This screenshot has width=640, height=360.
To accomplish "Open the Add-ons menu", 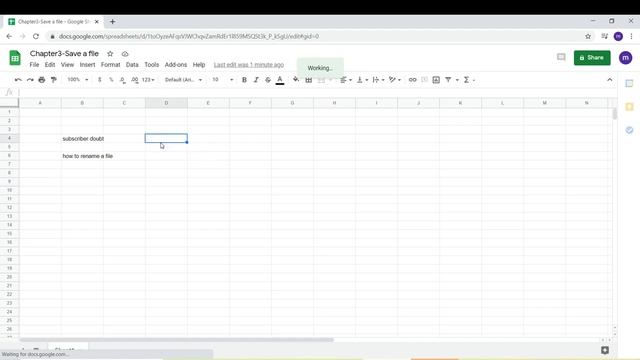I will (176, 65).
